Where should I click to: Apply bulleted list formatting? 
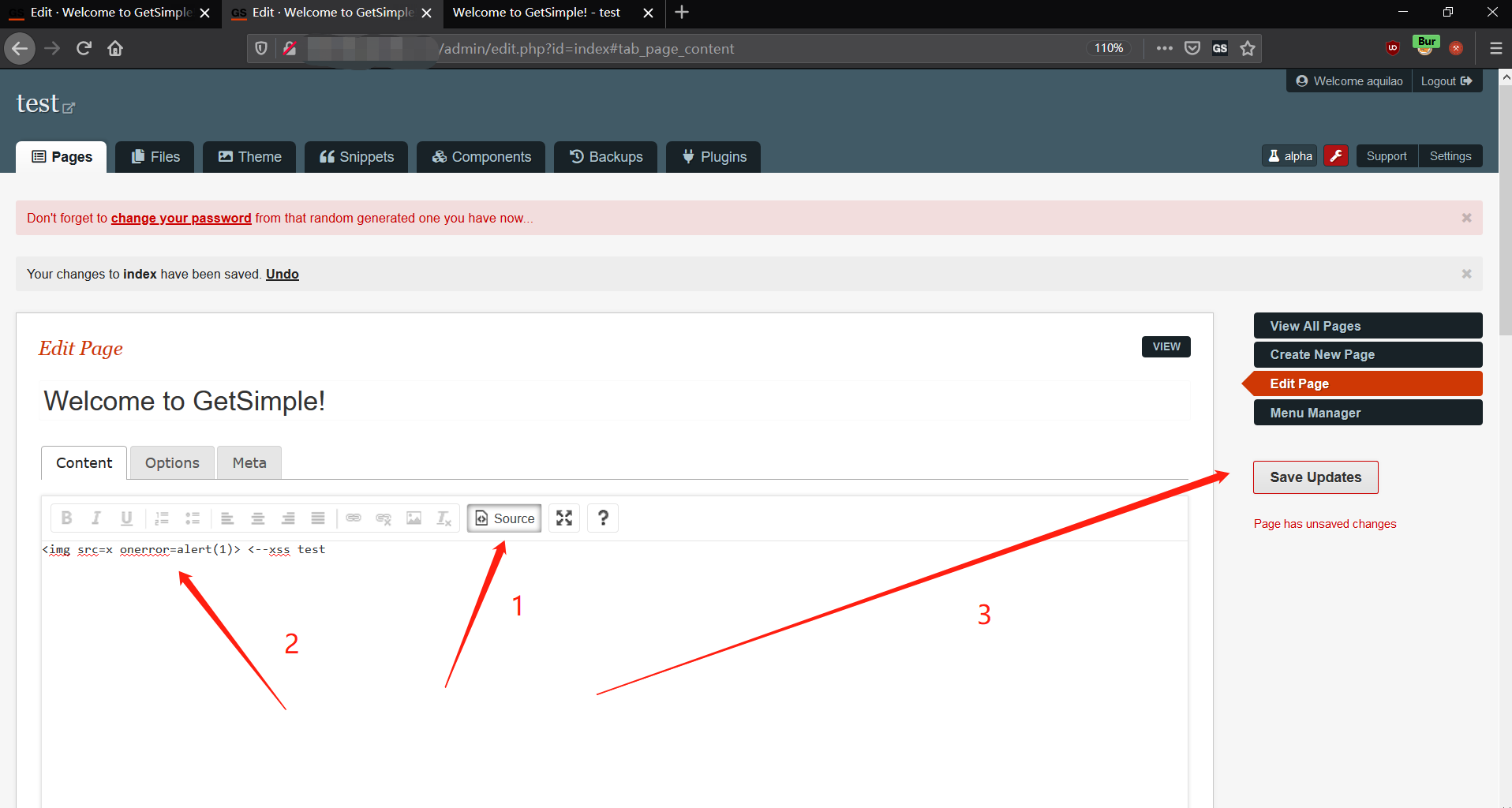[192, 518]
